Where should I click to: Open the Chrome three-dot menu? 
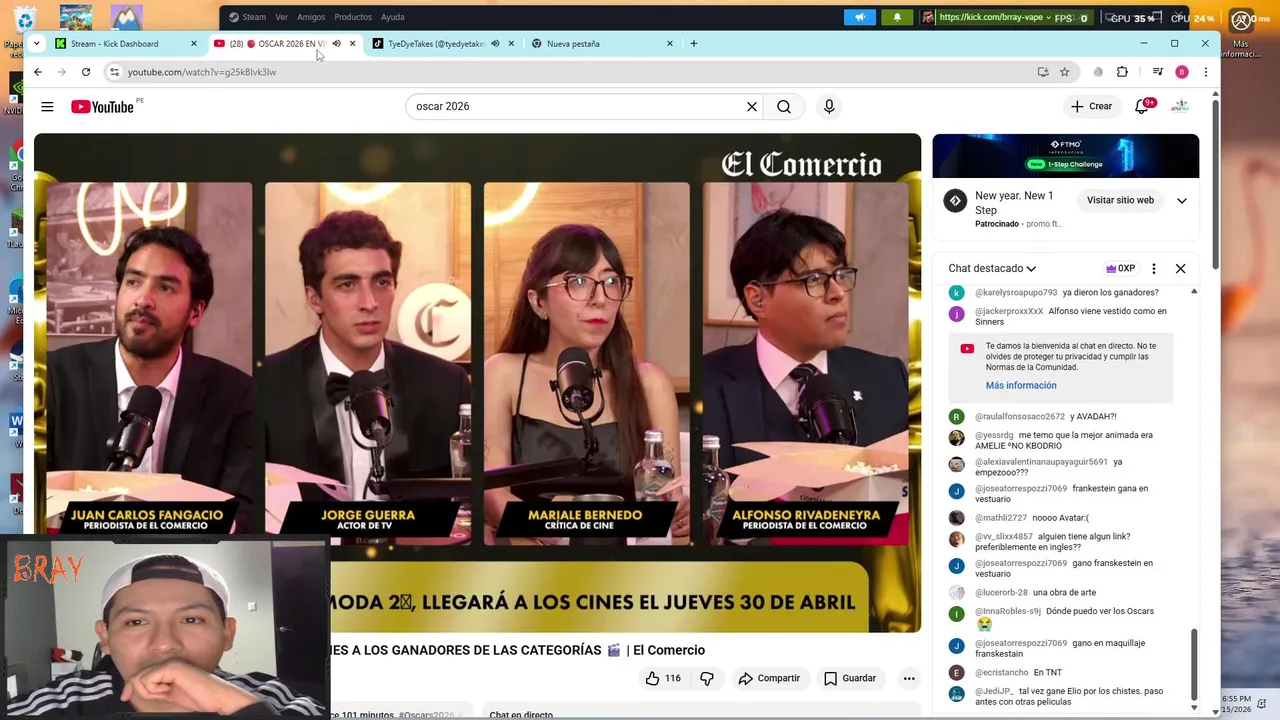pyautogui.click(x=1206, y=72)
